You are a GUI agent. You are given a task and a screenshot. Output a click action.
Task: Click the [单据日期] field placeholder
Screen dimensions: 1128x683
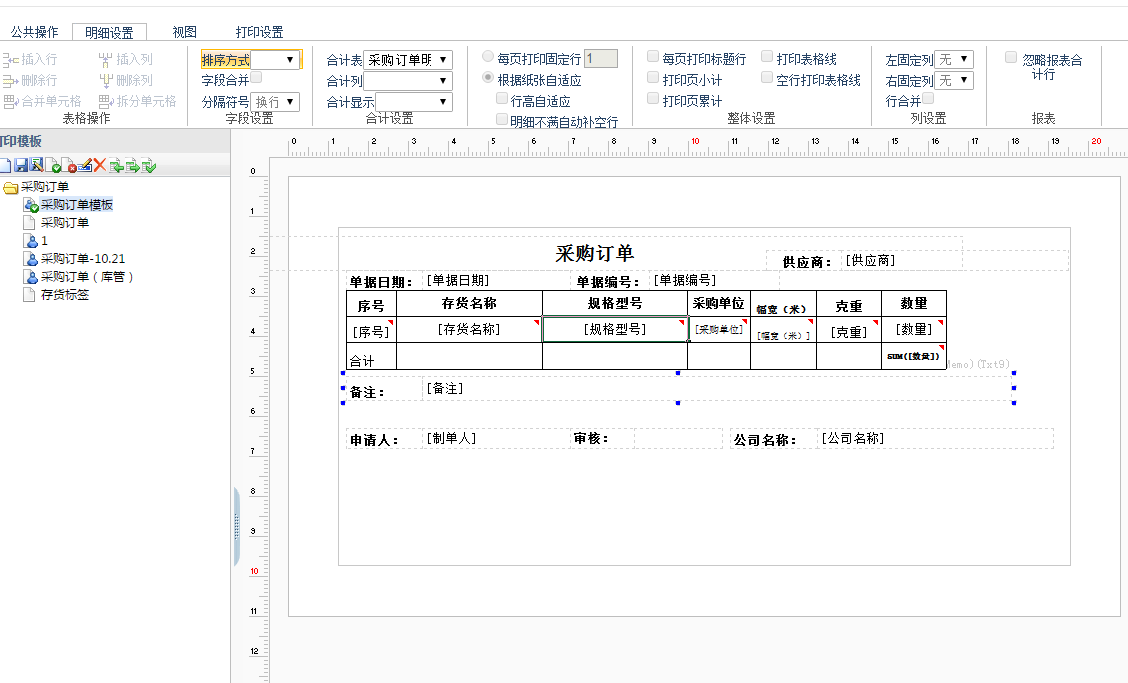click(458, 280)
